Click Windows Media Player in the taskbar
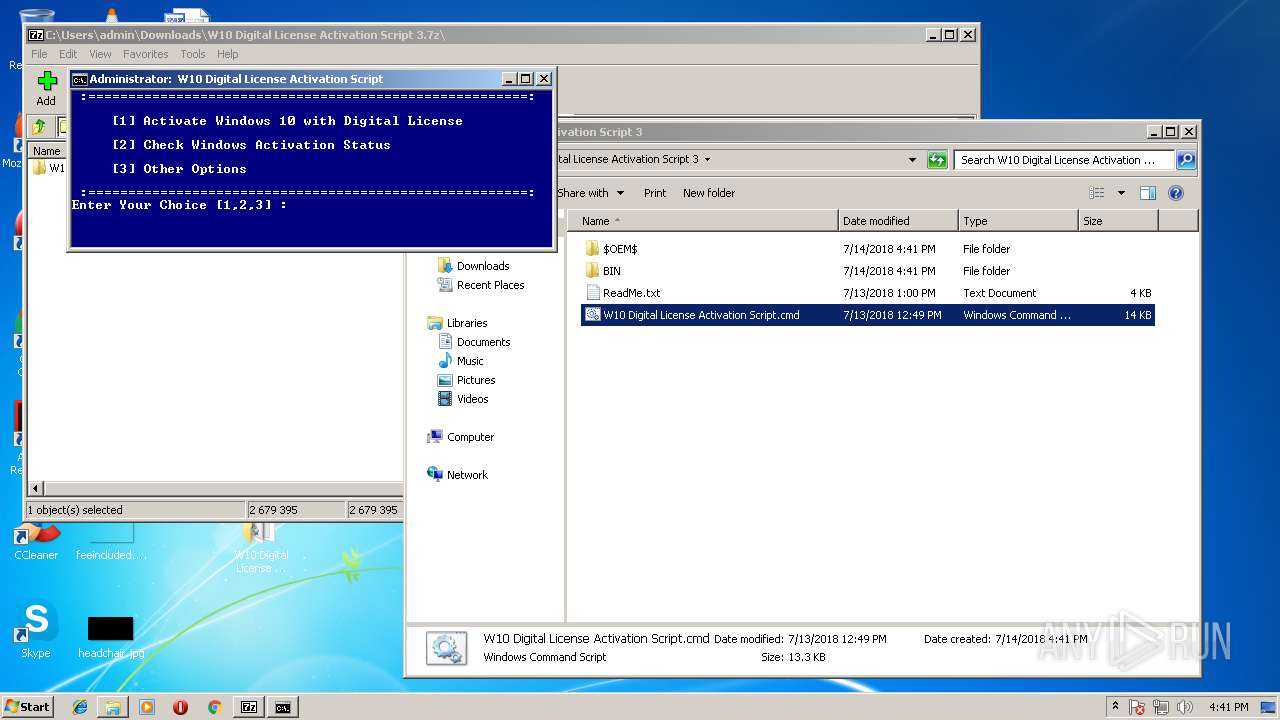Image resolution: width=1280 pixels, height=720 pixels. click(147, 707)
